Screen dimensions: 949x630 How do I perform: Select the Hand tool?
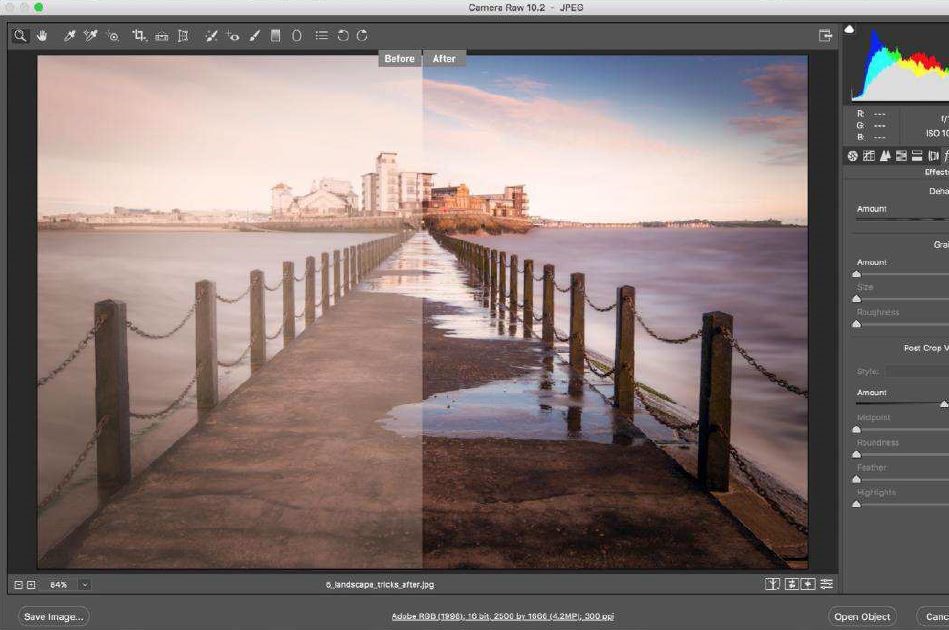pos(42,36)
